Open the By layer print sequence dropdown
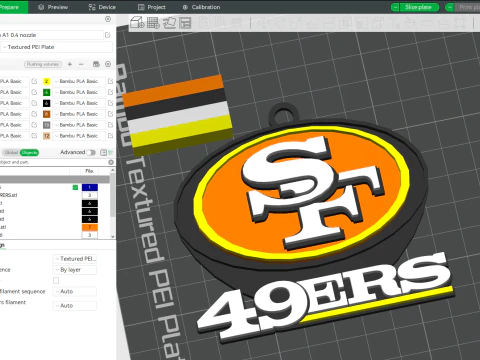 coord(75,270)
